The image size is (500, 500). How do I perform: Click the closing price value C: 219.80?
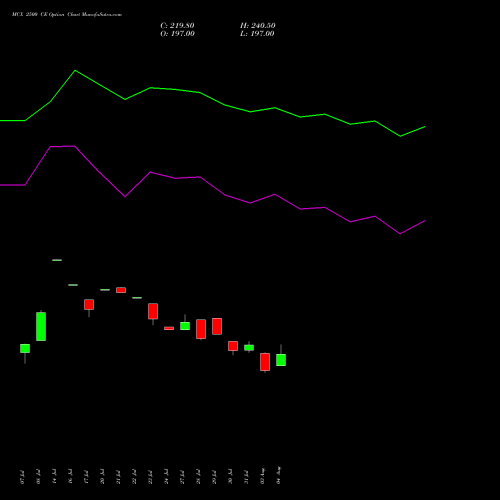point(177,26)
